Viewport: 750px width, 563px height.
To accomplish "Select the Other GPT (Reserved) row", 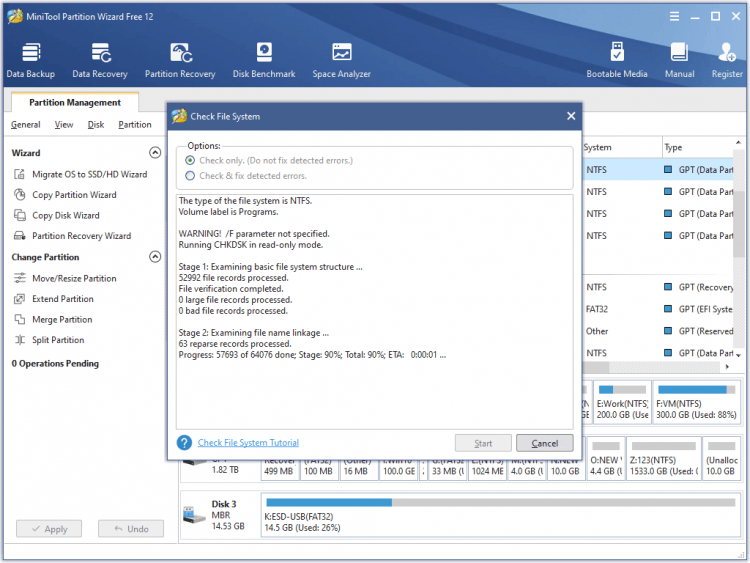I will tap(658, 331).
